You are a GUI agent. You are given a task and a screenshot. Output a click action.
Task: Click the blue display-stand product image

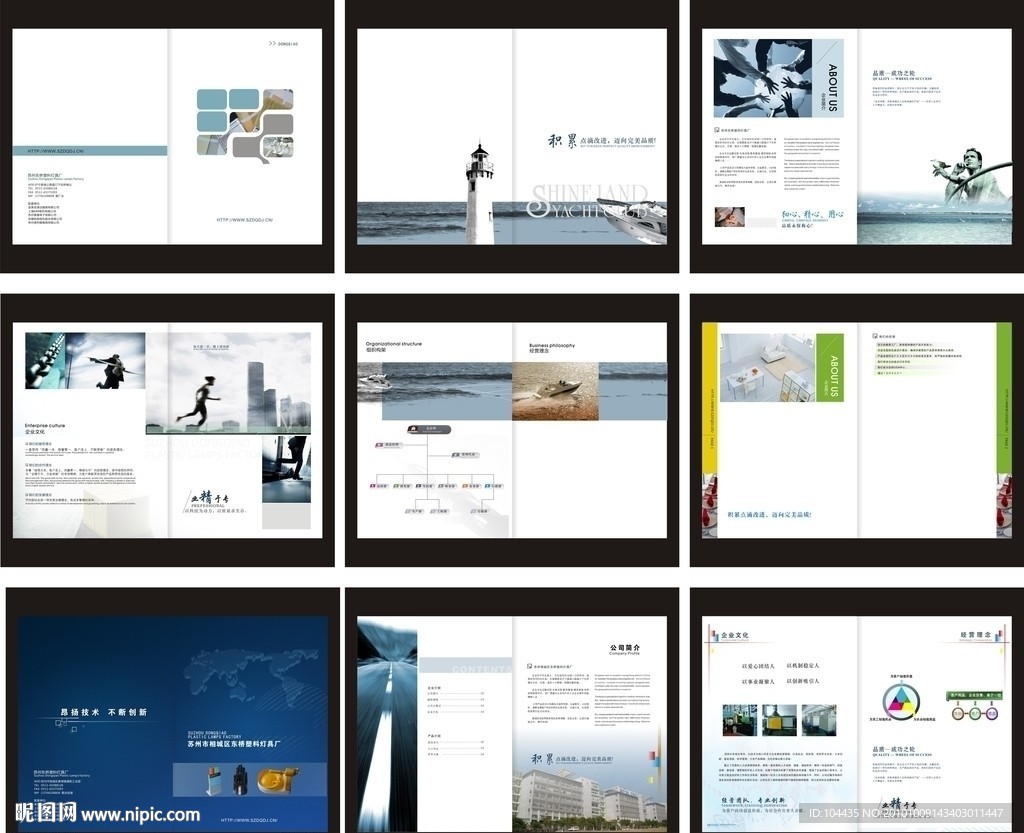(x=213, y=781)
